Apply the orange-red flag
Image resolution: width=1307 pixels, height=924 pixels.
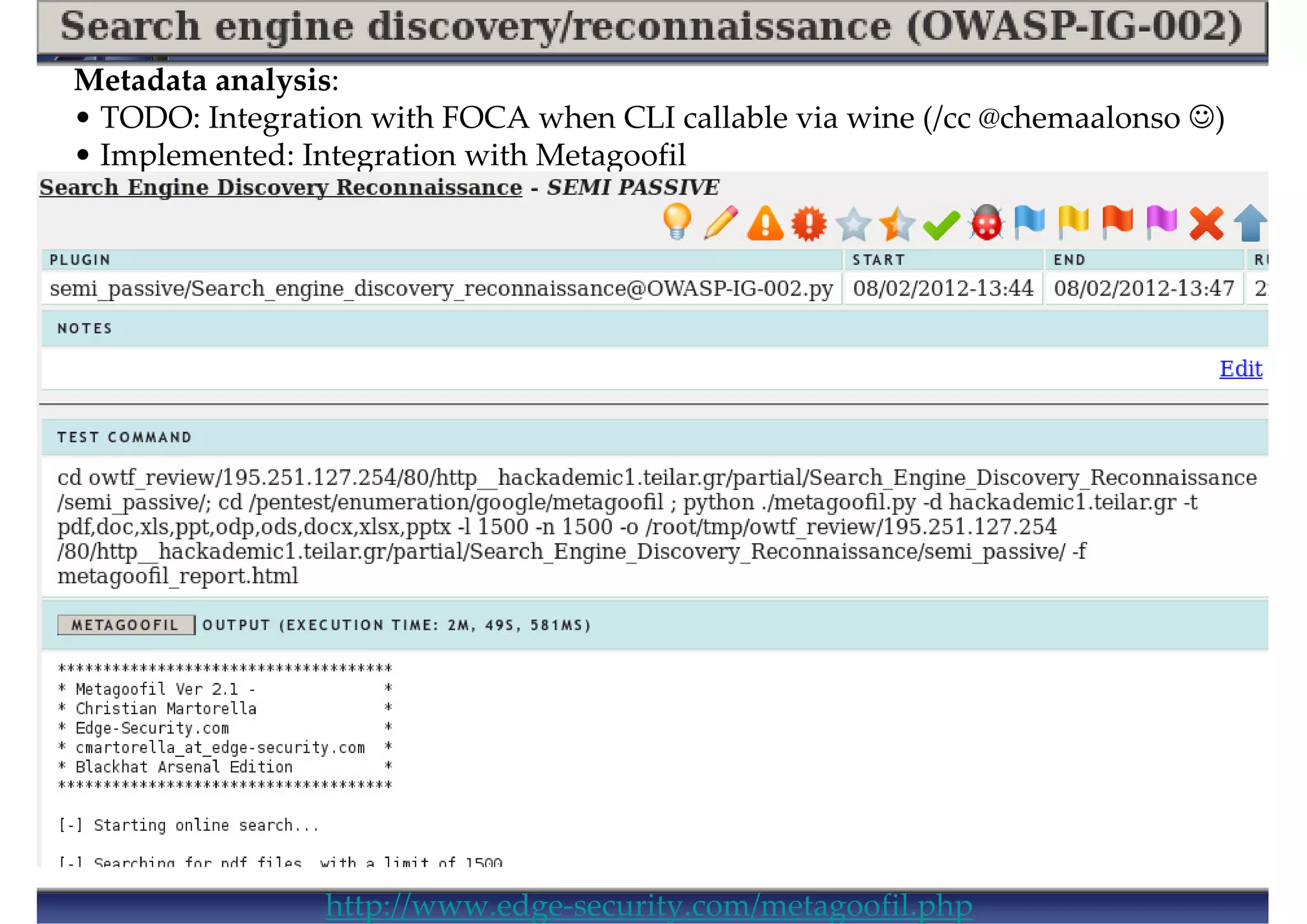(x=1117, y=223)
